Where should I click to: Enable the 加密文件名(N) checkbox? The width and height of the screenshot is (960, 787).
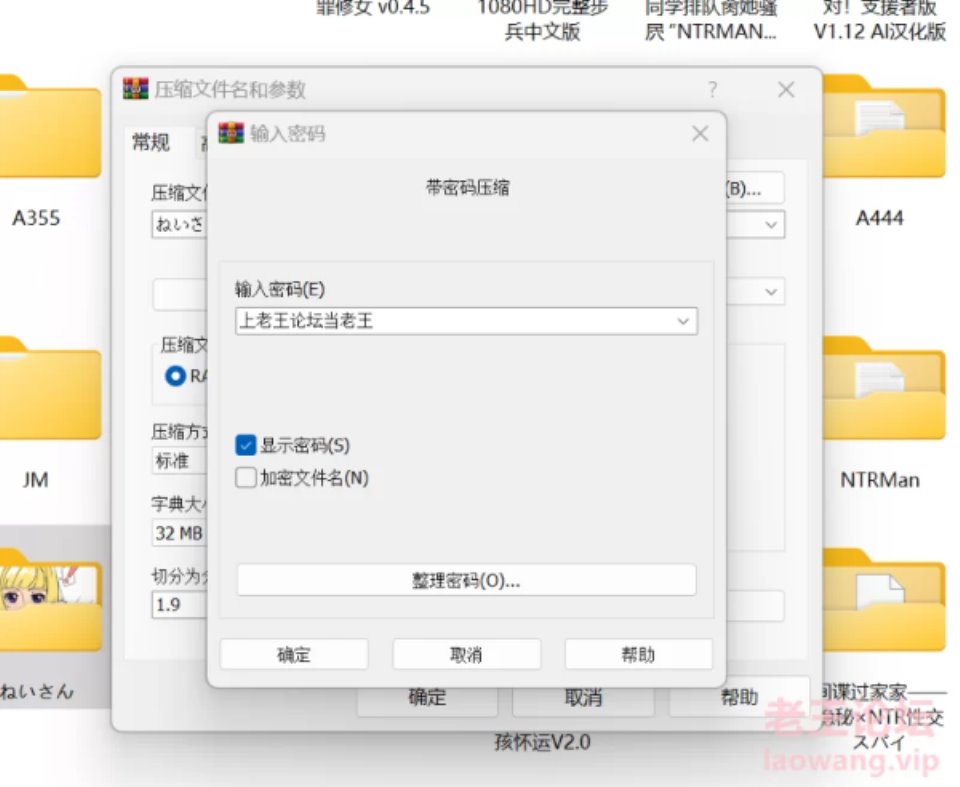[246, 478]
